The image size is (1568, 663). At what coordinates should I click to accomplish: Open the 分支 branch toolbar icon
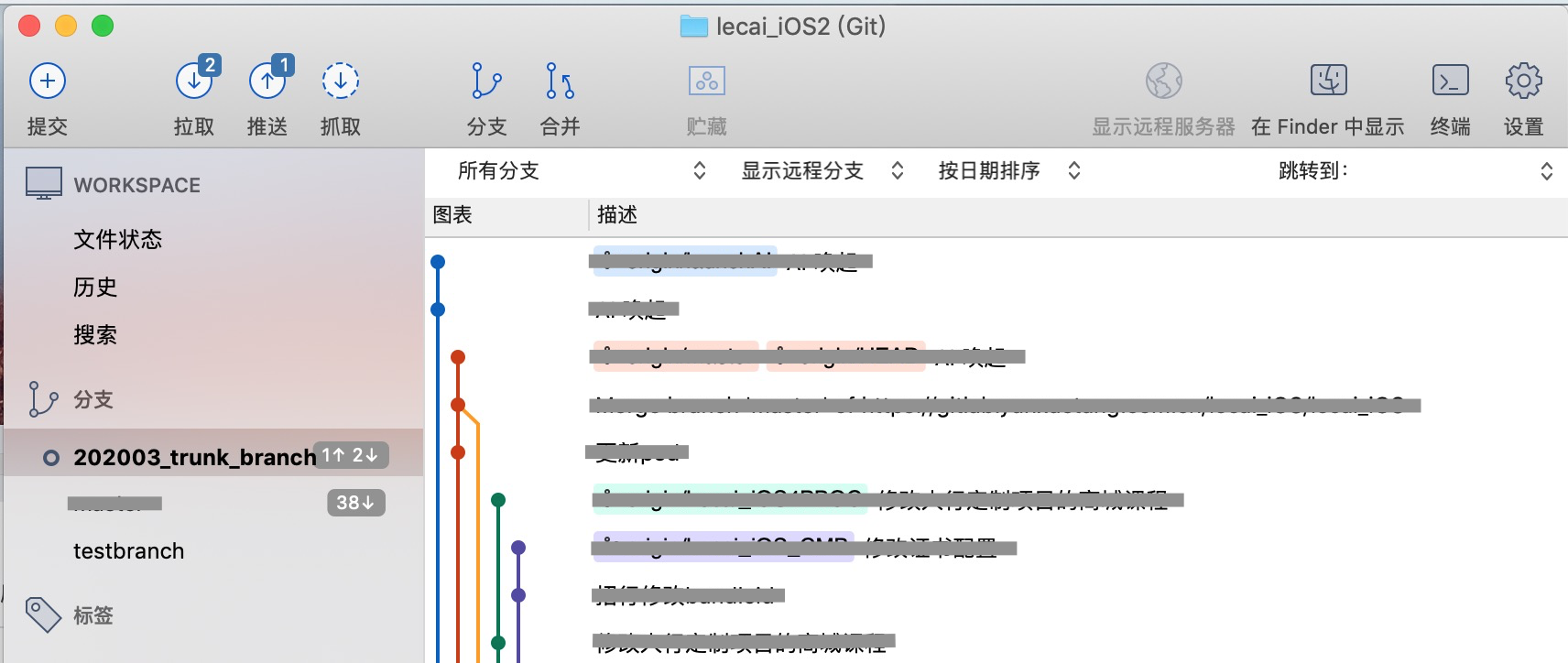486,81
